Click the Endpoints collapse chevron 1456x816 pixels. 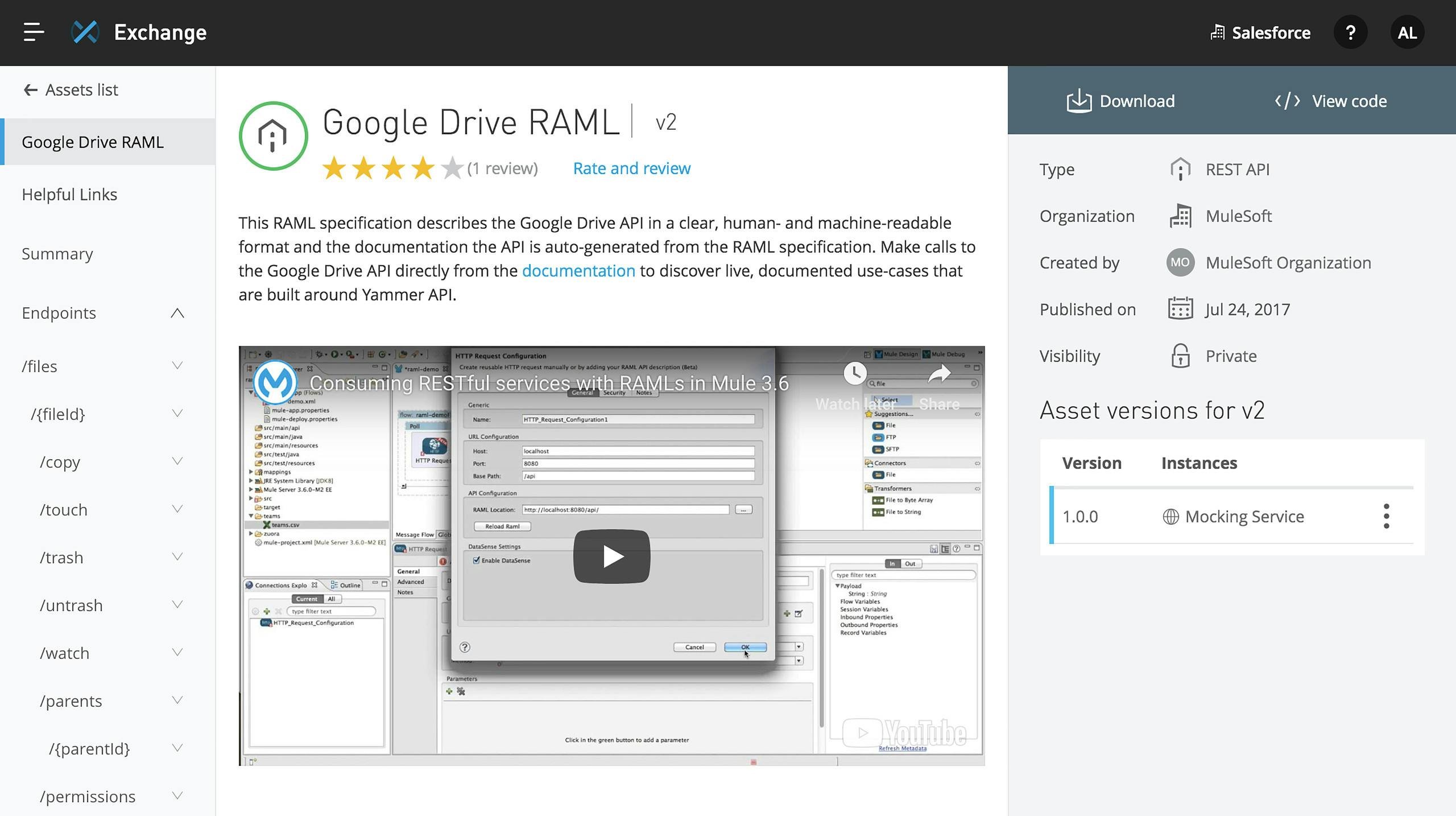[178, 313]
